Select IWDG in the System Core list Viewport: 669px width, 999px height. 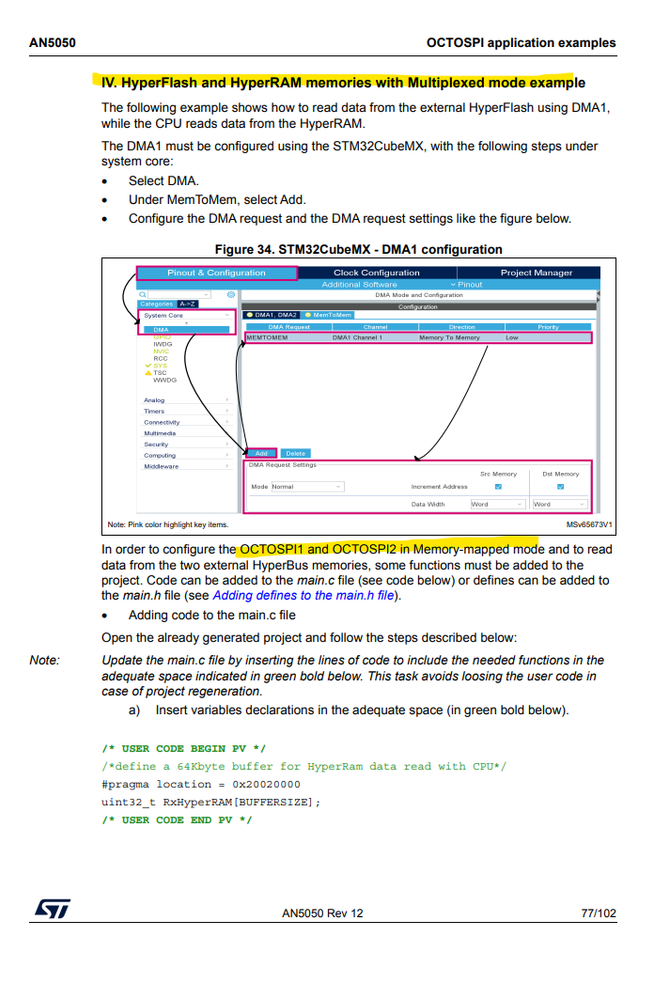pos(162,344)
